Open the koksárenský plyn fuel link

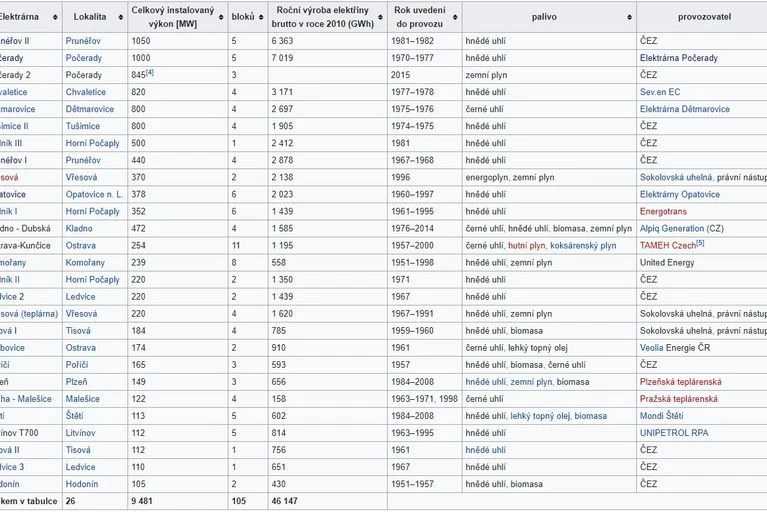click(583, 245)
